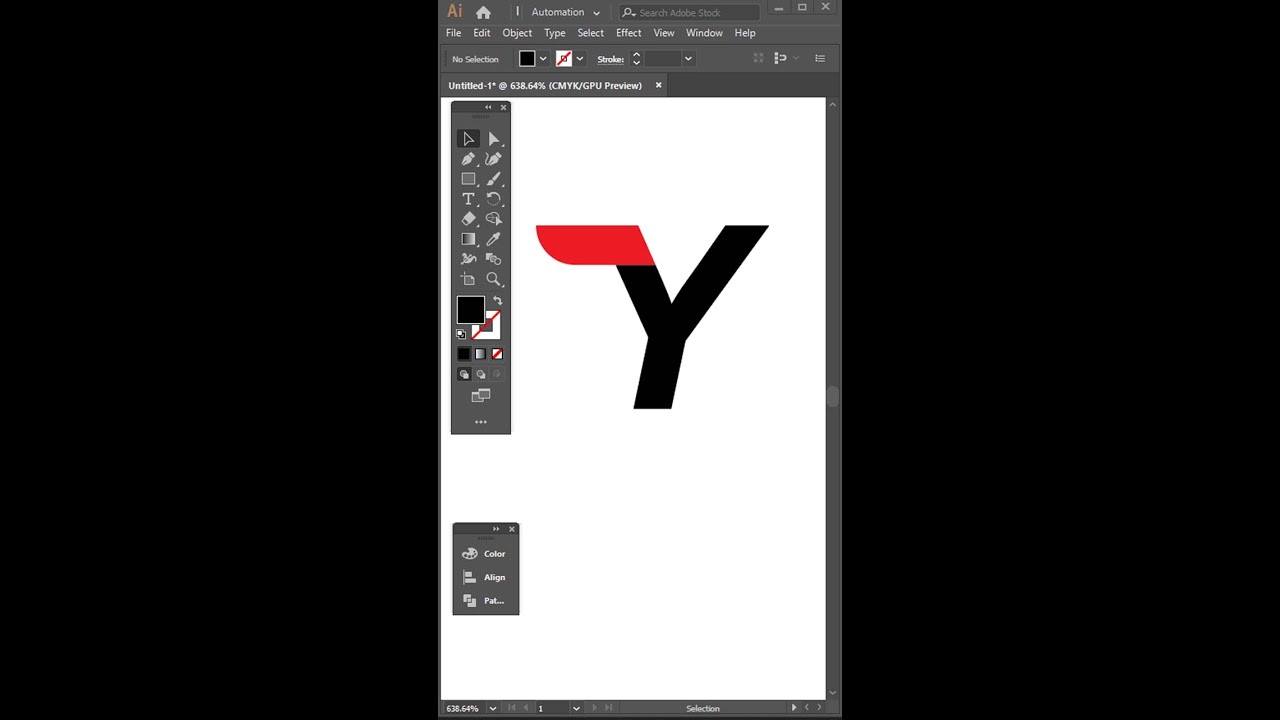This screenshot has width=1280, height=720.
Task: Select the Rotate tool
Action: point(493,199)
